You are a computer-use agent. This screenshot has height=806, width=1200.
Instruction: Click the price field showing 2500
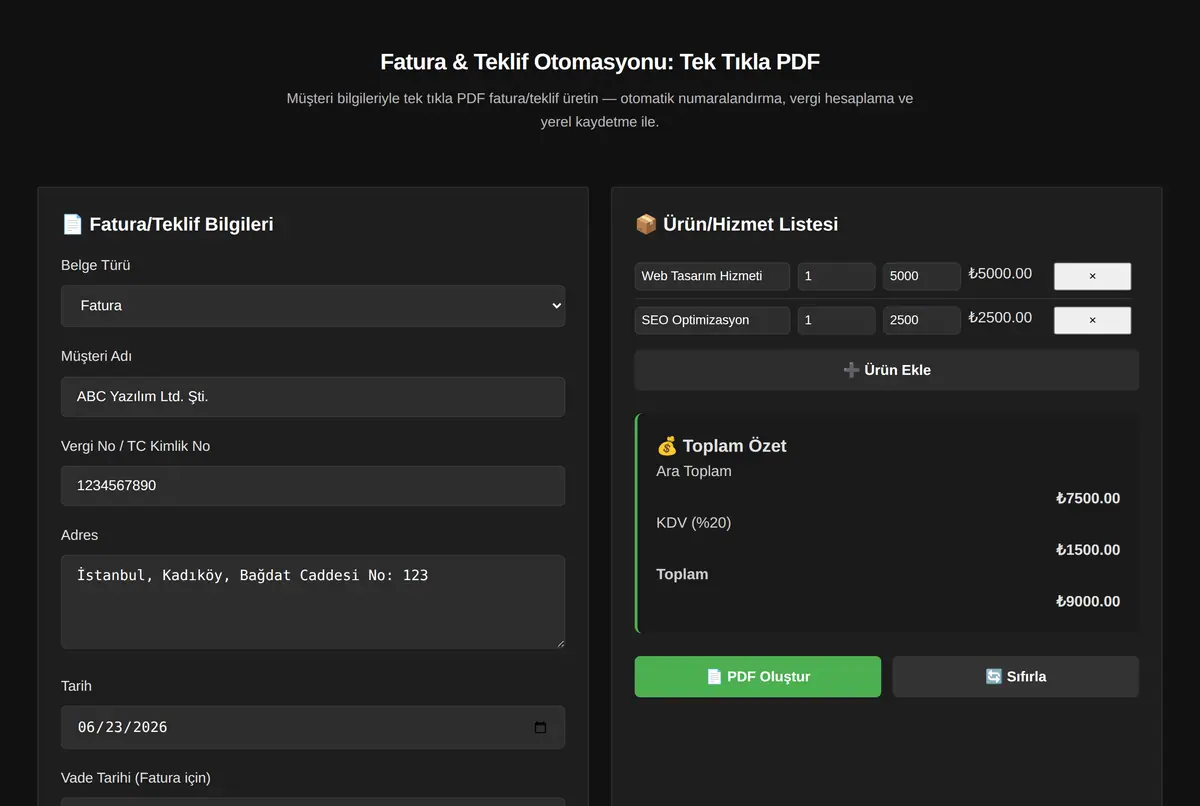[x=922, y=320]
